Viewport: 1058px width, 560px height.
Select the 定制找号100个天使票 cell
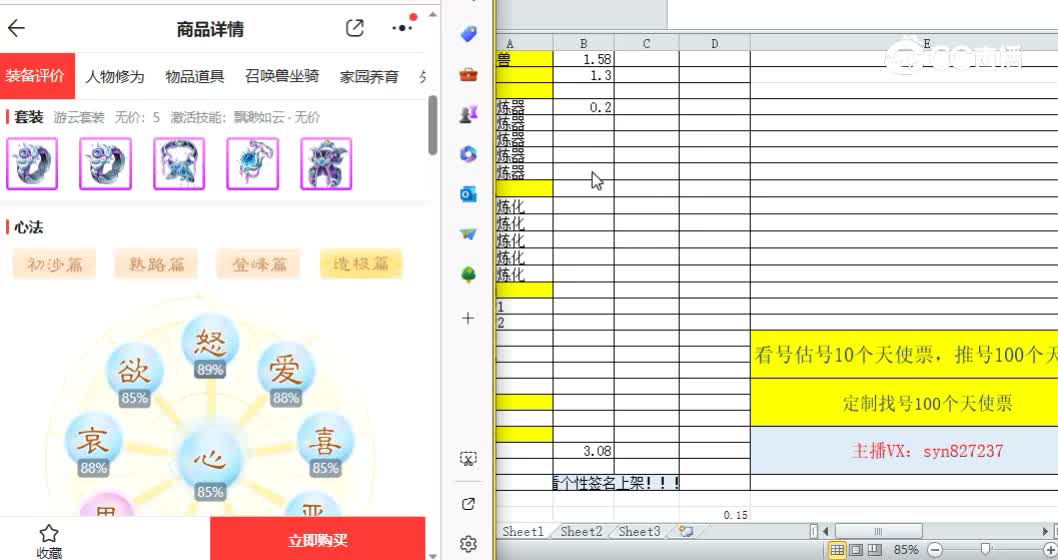point(904,403)
